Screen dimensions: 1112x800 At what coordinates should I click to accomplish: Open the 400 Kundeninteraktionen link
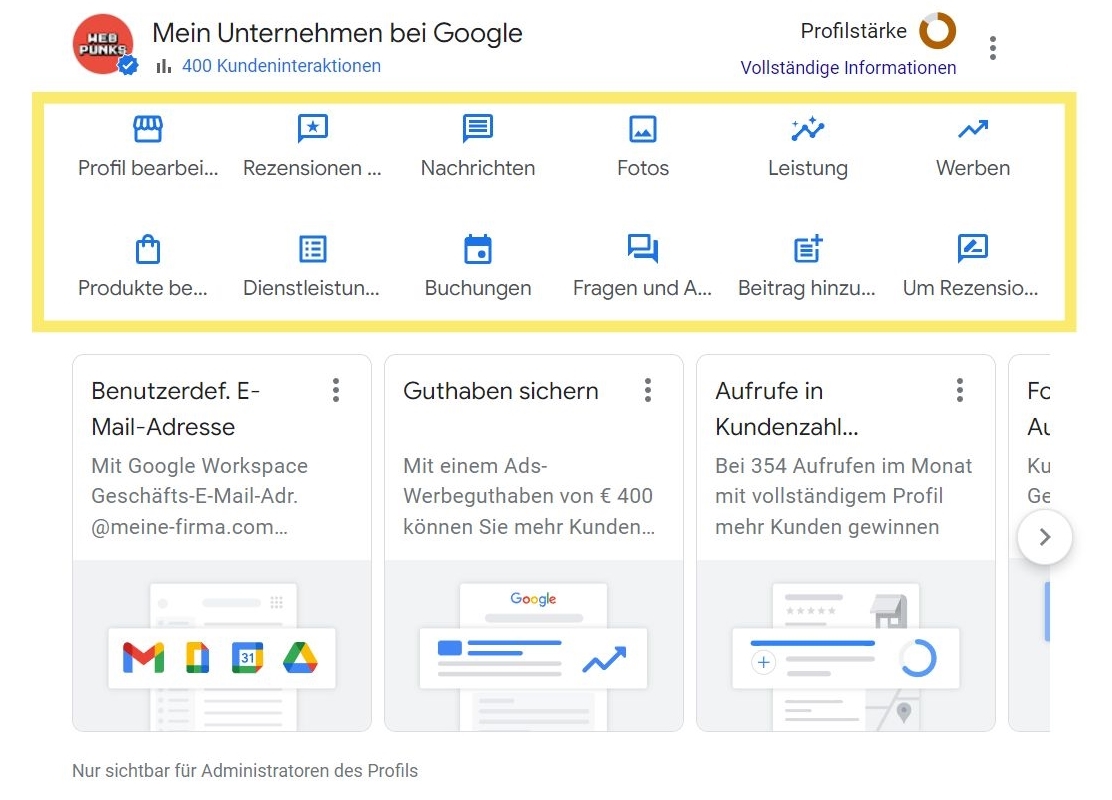(x=282, y=66)
